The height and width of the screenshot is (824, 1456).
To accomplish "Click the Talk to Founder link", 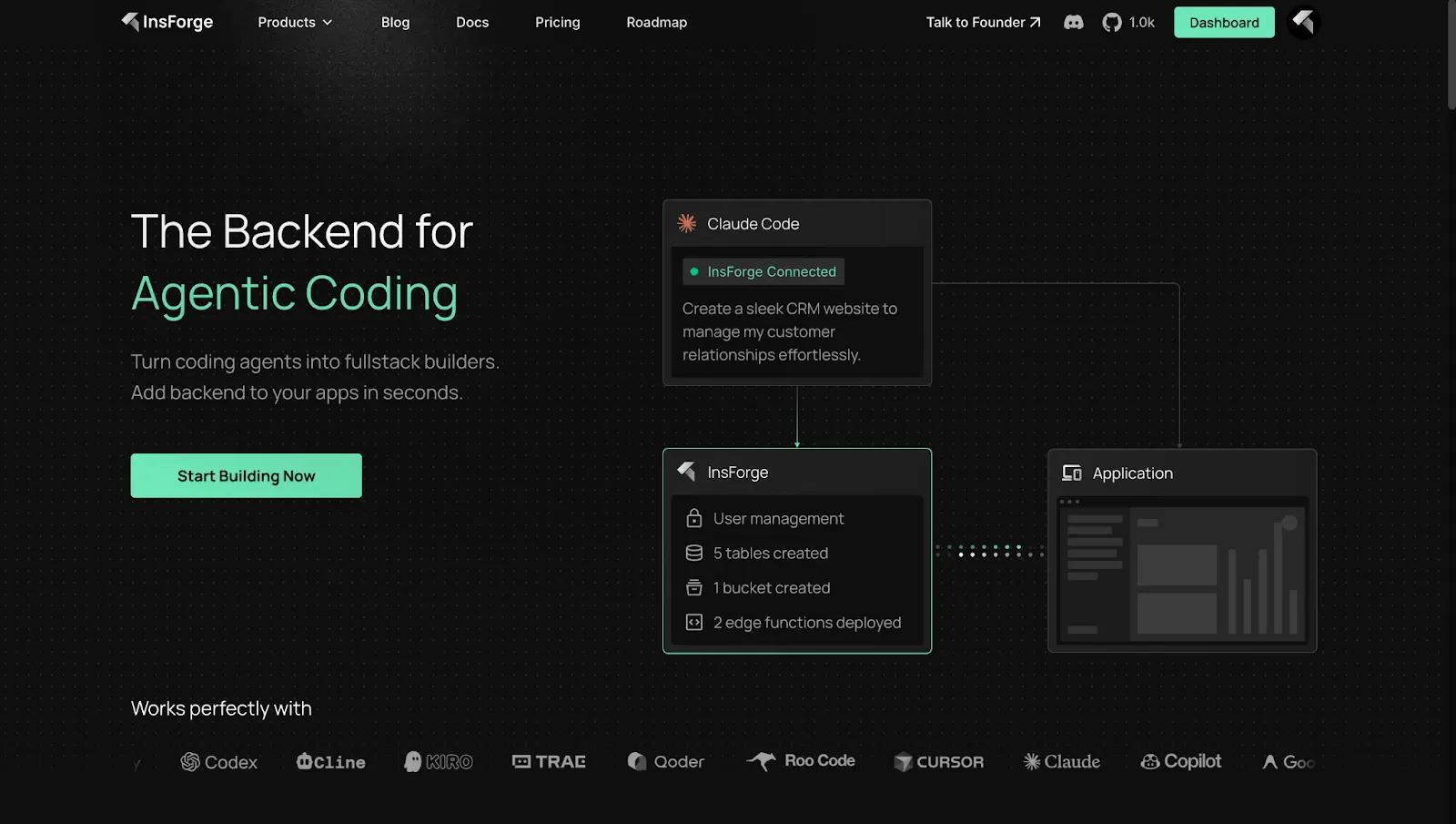I will point(983,22).
